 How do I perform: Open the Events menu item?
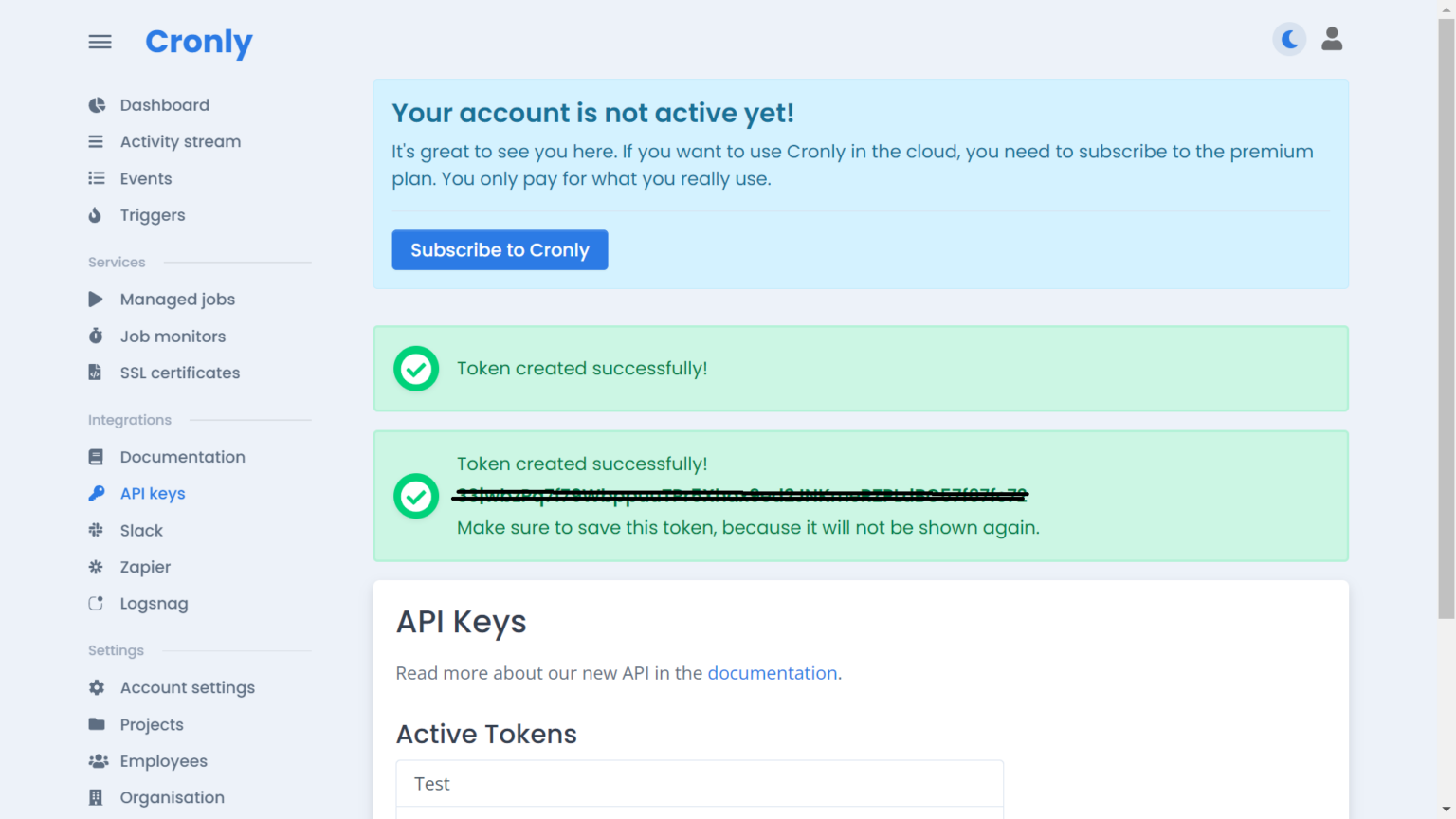point(146,179)
